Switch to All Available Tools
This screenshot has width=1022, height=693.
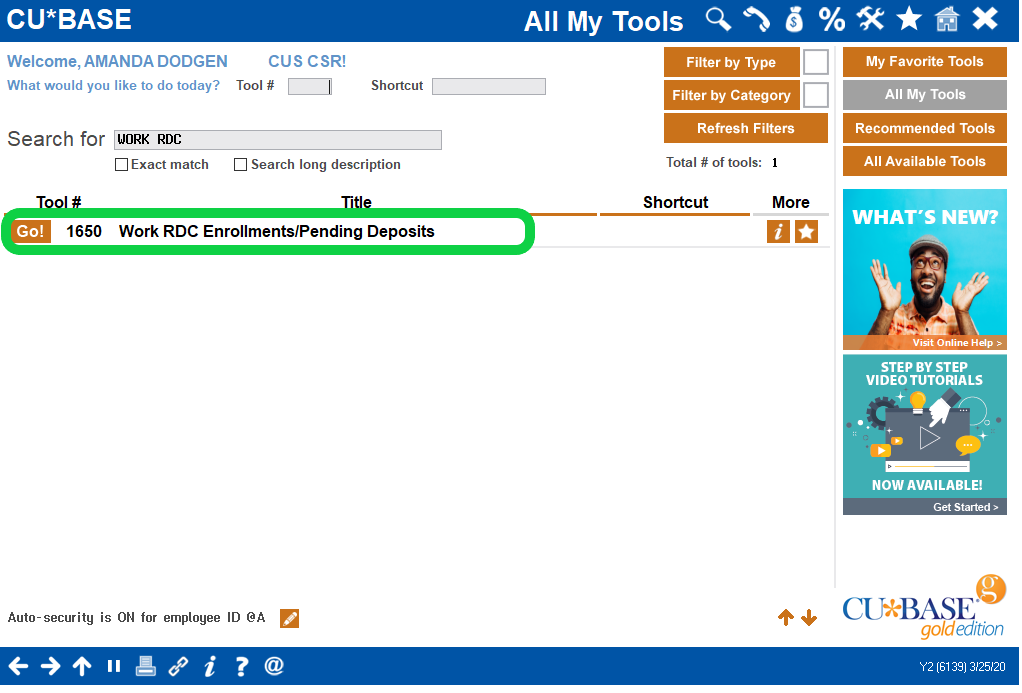click(924, 161)
